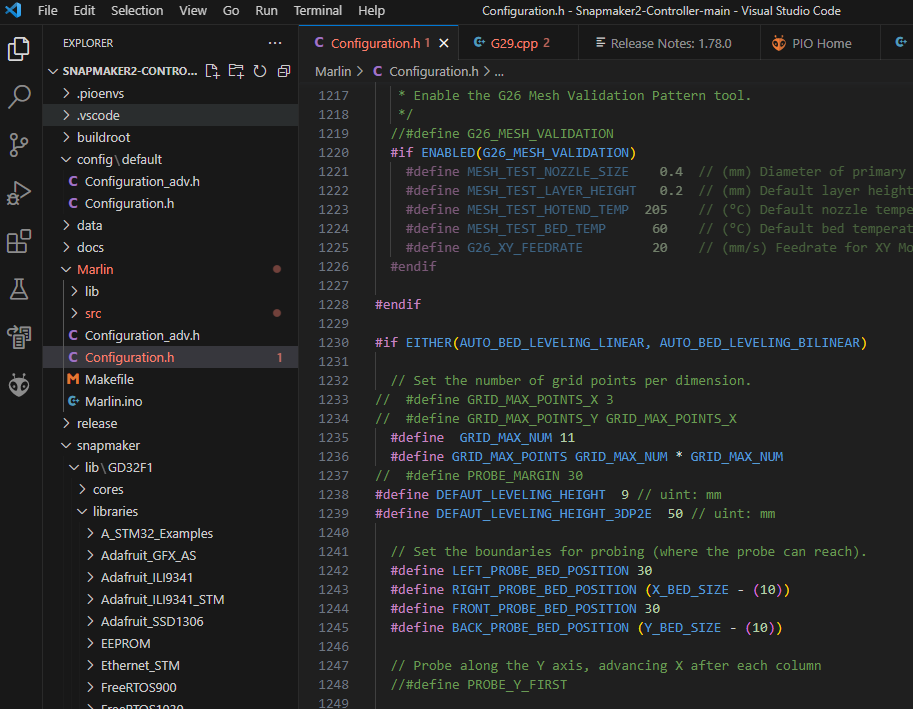Screen dimensions: 913x709
Task: Expand the data folder
Action: (171, 225)
